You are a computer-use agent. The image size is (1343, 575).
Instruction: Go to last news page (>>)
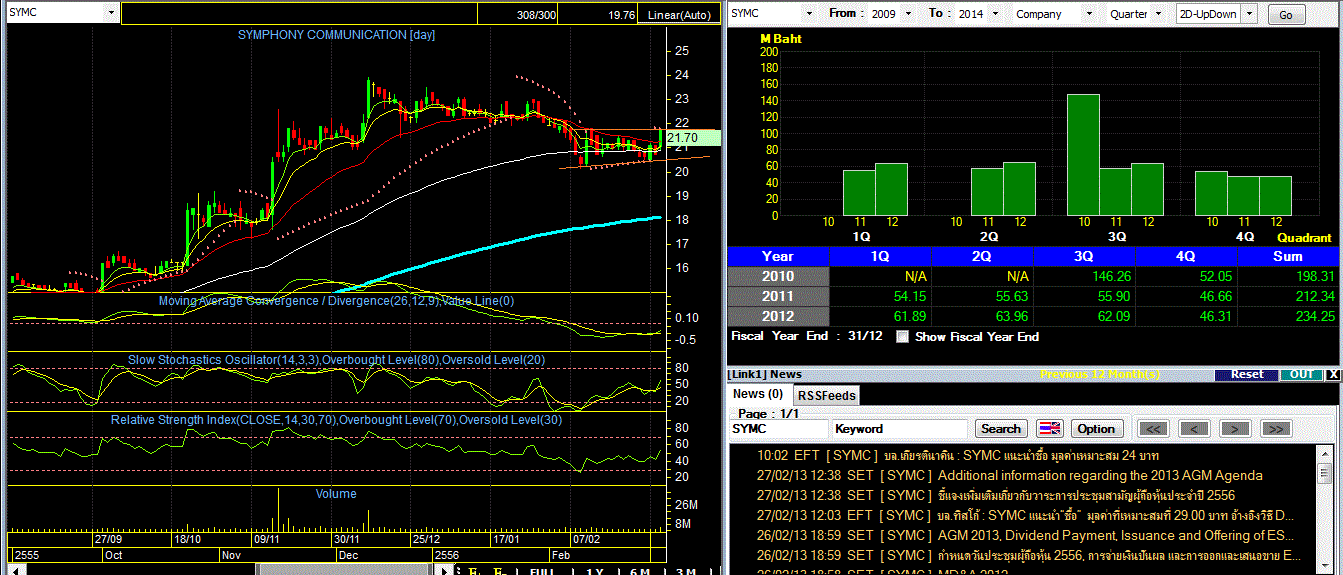tap(1276, 428)
